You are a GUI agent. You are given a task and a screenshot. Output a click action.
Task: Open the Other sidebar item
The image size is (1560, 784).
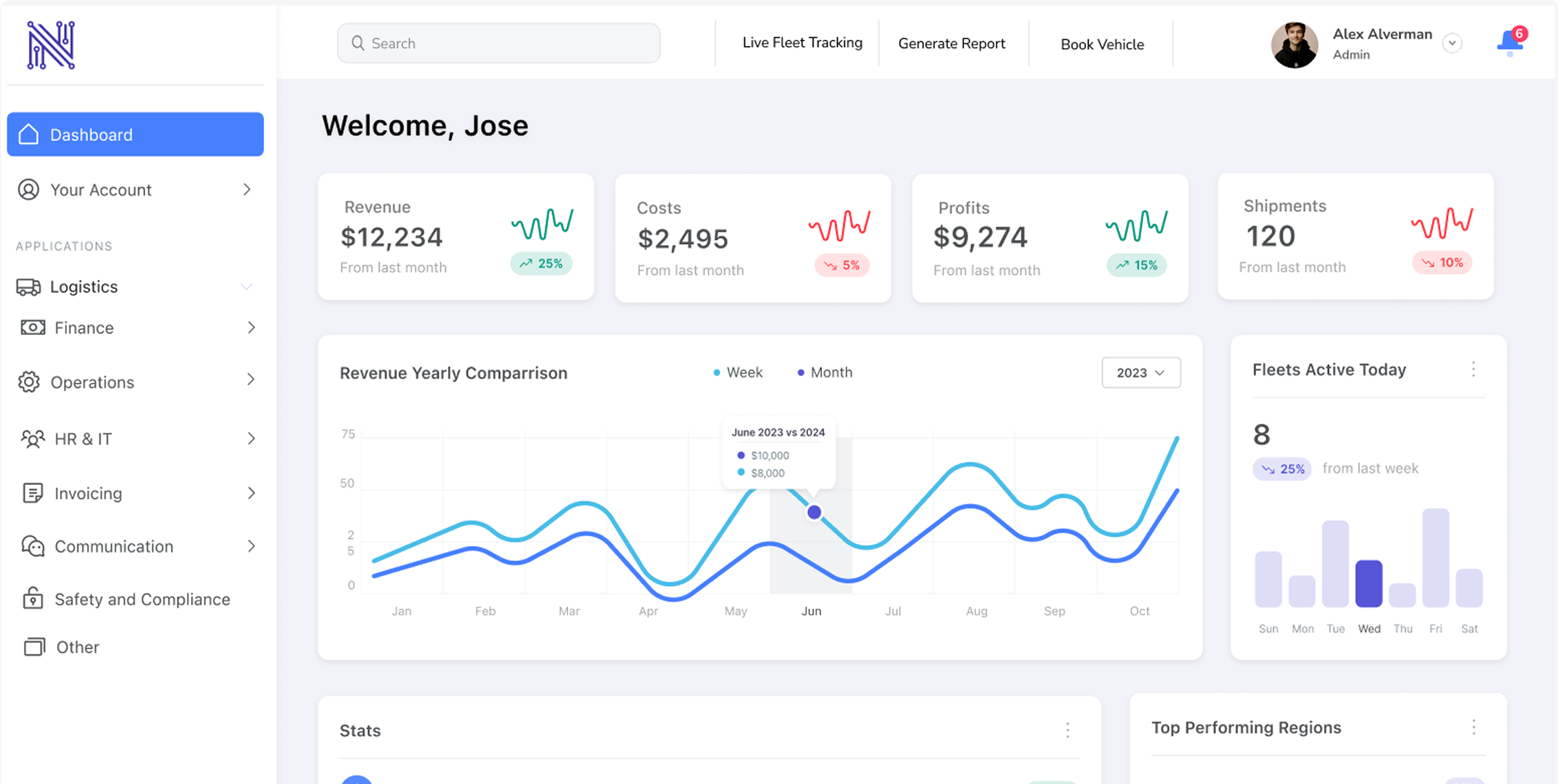(x=77, y=647)
